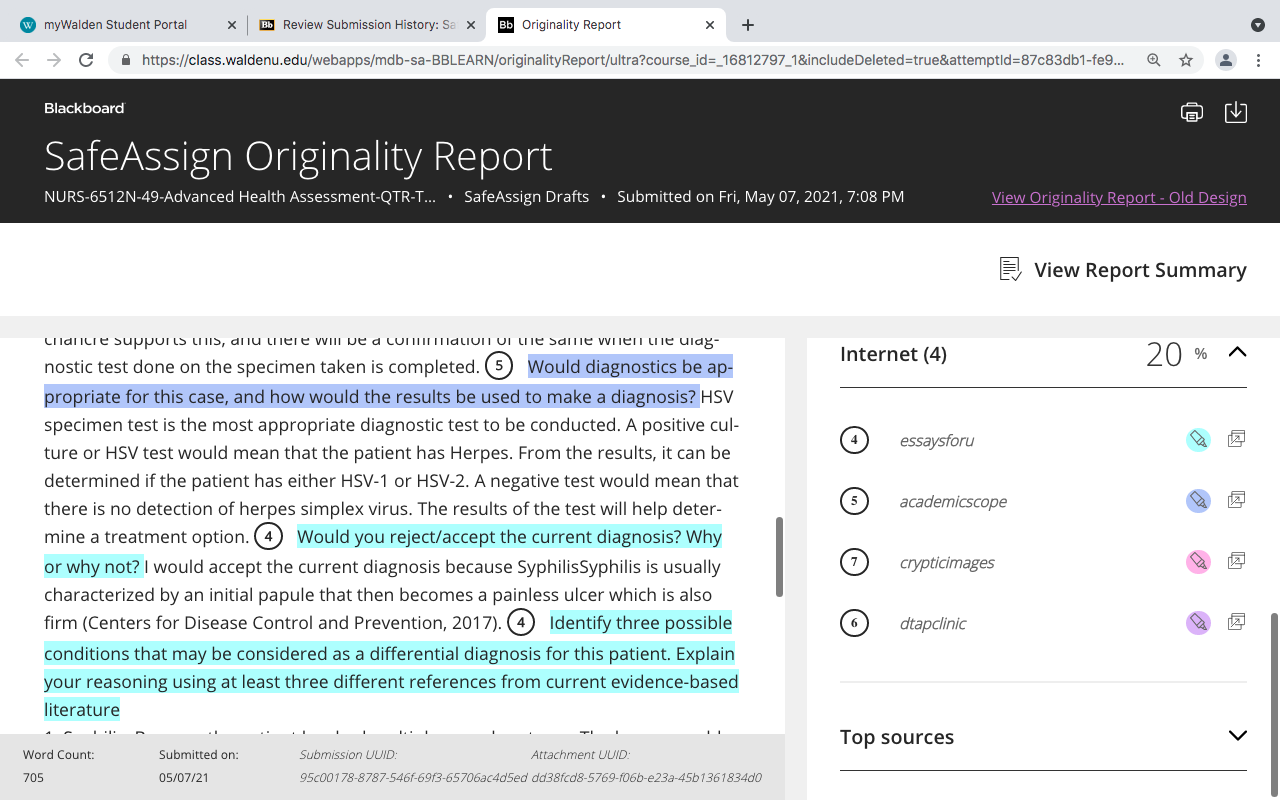Toggle highlighting for academicscope source
Image resolution: width=1280 pixels, height=800 pixels.
(x=1198, y=501)
